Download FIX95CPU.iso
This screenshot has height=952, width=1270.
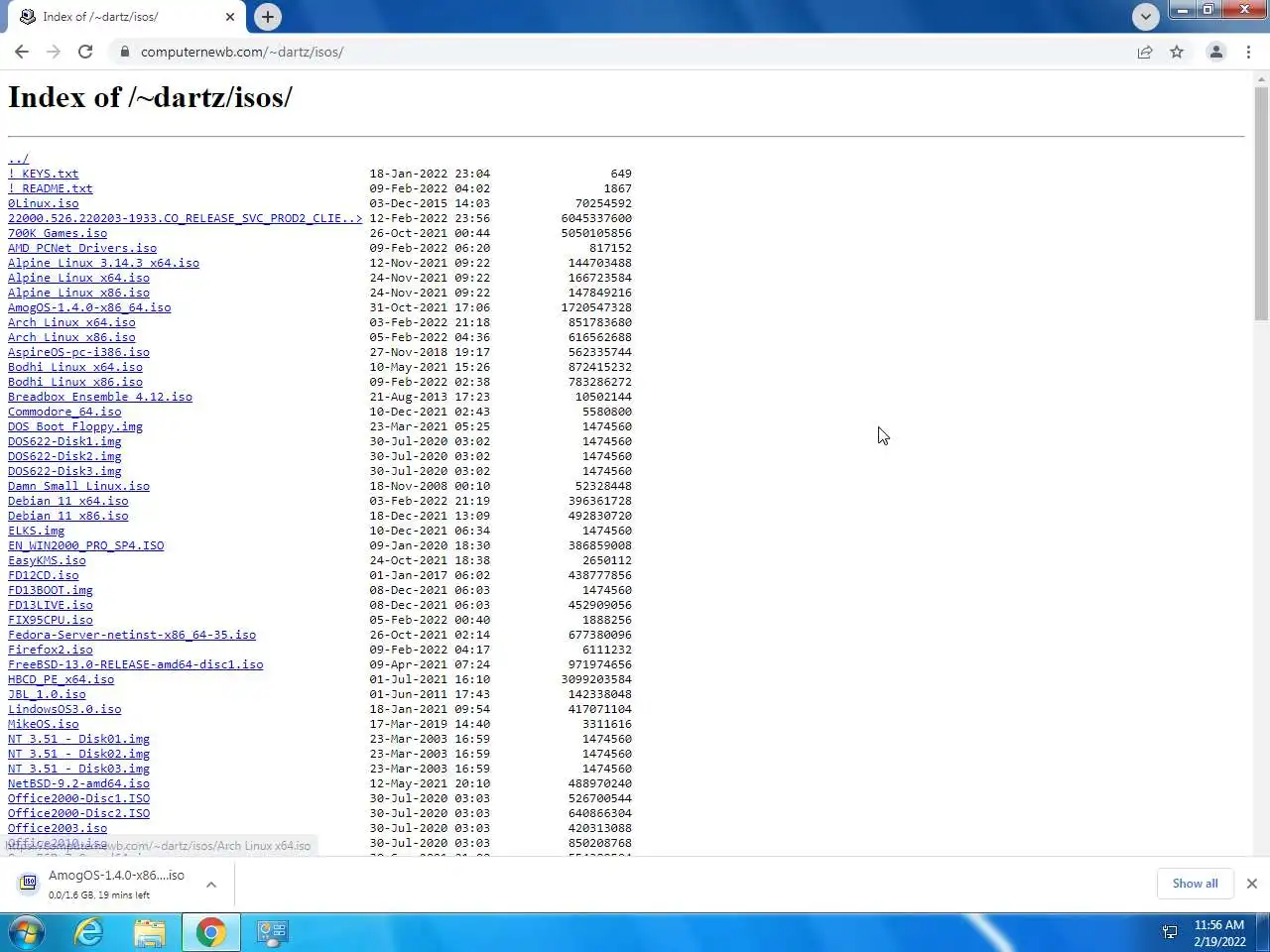click(51, 620)
